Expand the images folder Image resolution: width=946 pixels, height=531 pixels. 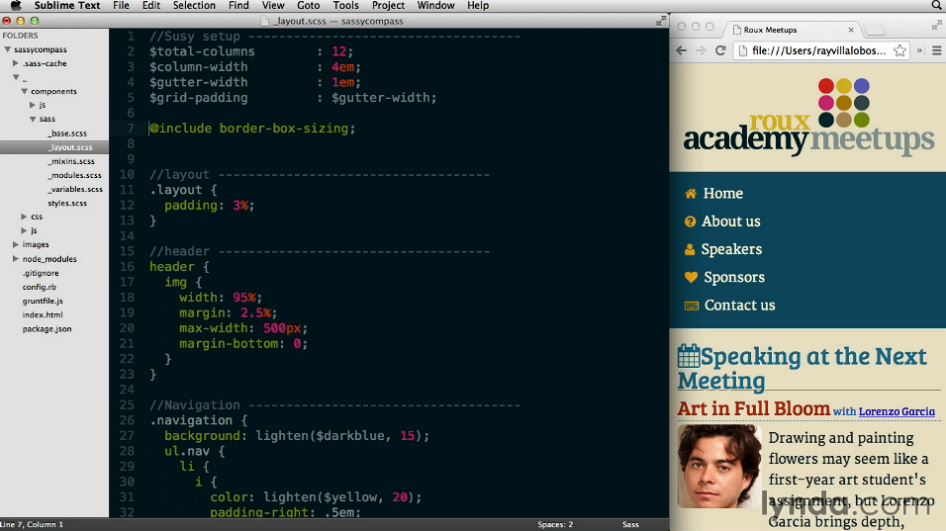tap(16, 244)
